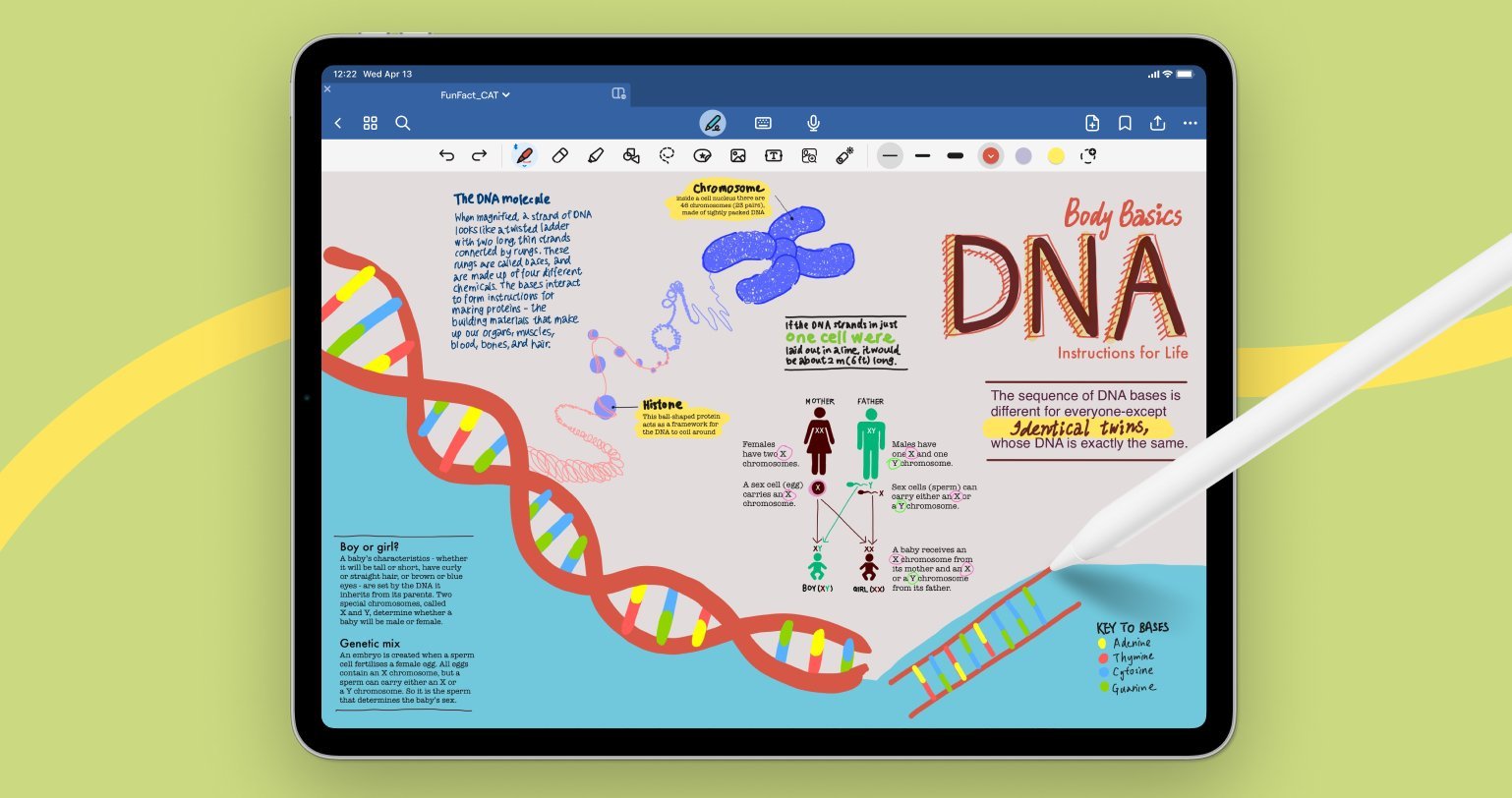
Task: Undo the last stroke
Action: [x=446, y=155]
